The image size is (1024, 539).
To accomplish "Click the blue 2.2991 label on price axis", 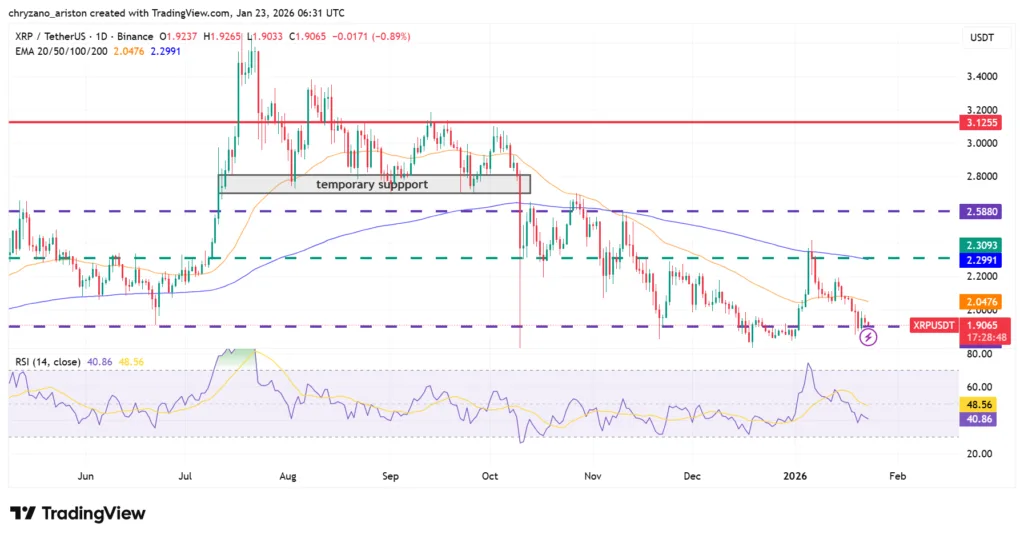I will click(980, 260).
